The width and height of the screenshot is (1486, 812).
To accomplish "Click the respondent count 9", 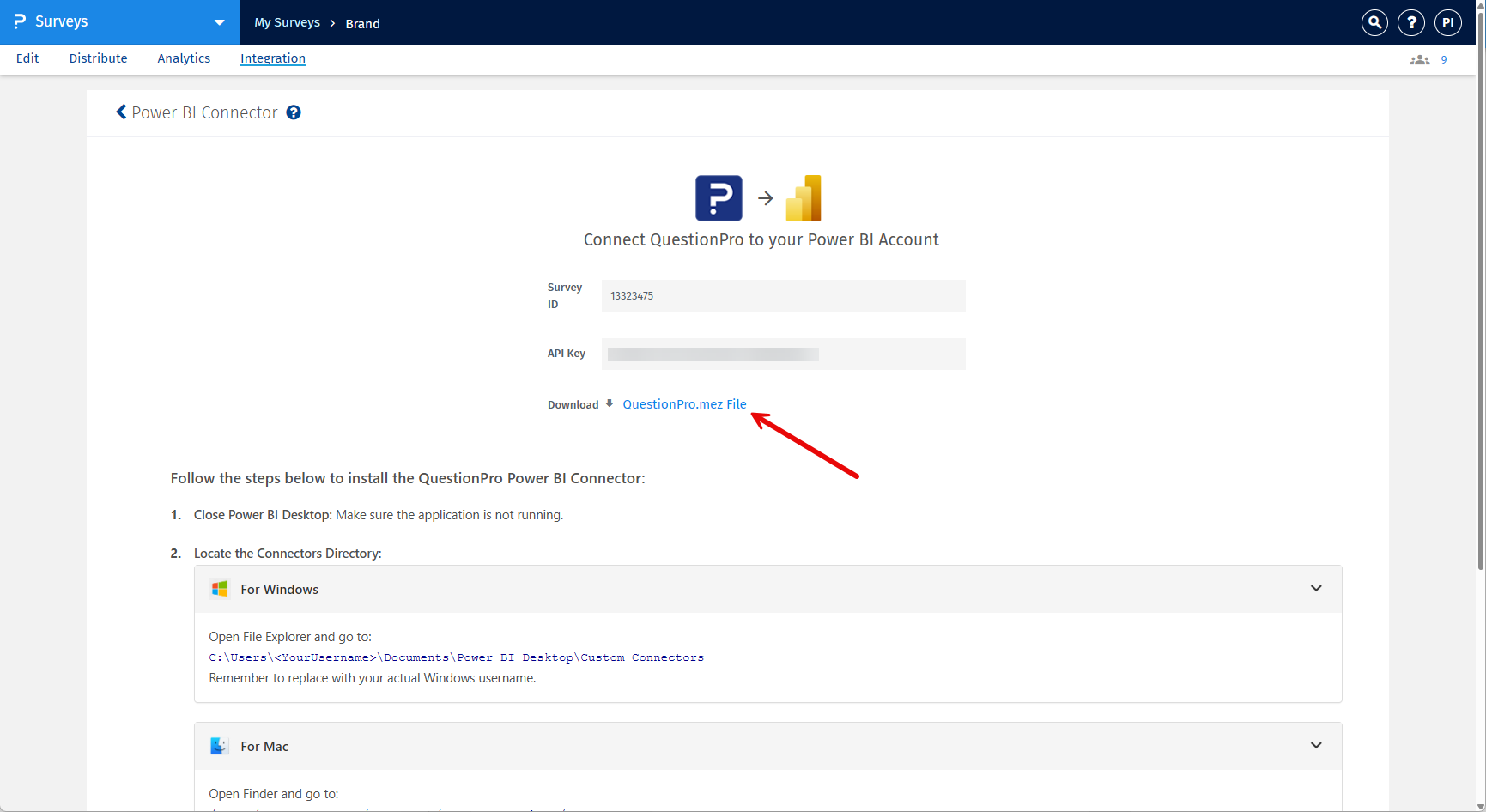I will coord(1444,59).
